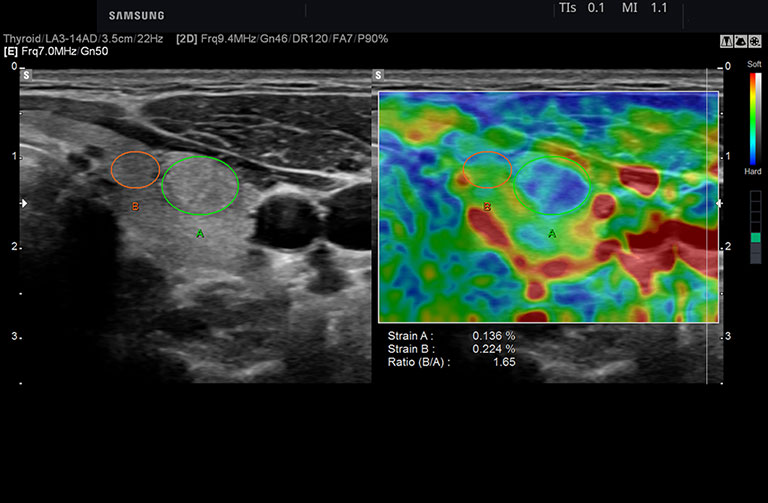Click the green compression quality indicator segment
768x503 pixels.
click(755, 238)
